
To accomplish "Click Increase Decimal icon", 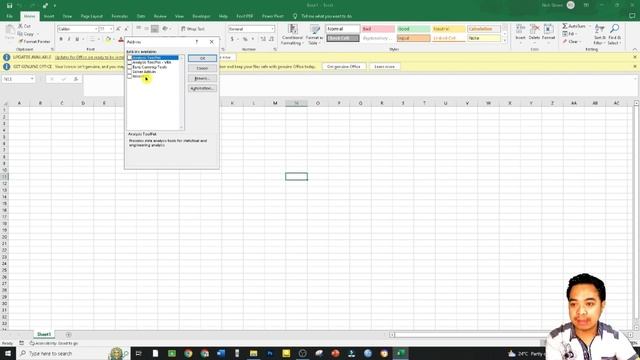I will coord(263,39).
